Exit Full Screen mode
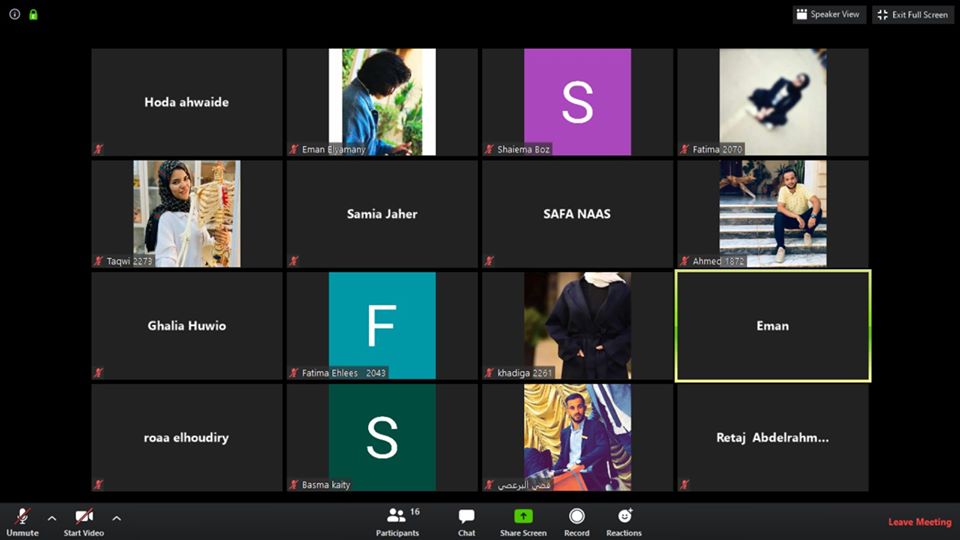This screenshot has width=960, height=540. tap(912, 15)
